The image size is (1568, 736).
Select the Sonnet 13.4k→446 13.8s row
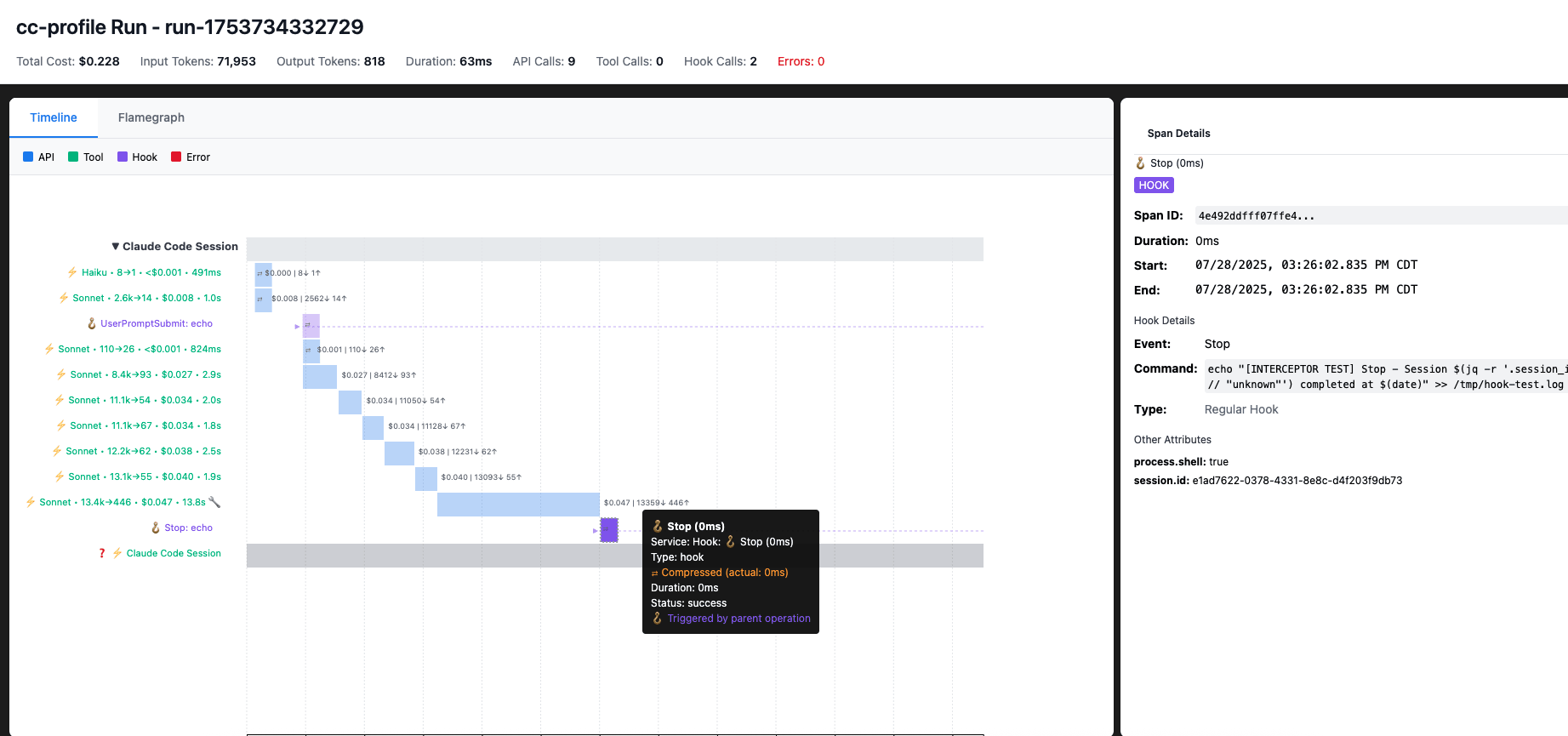pos(123,502)
